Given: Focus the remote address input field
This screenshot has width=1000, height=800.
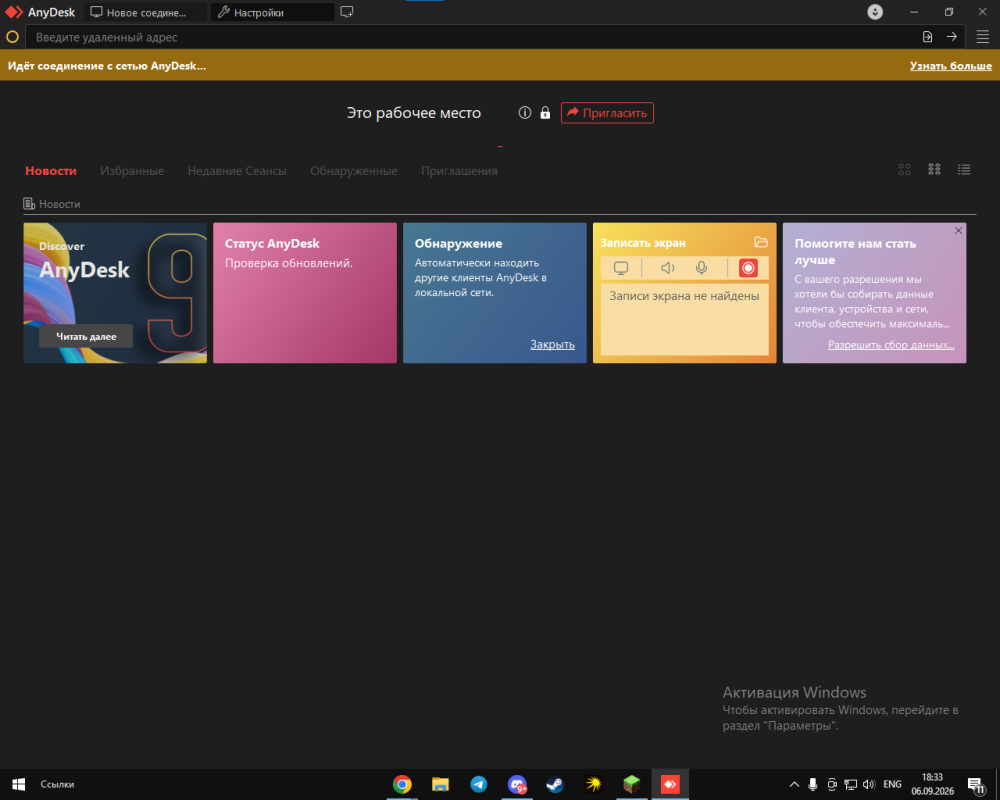Looking at the screenshot, I should (x=472, y=37).
